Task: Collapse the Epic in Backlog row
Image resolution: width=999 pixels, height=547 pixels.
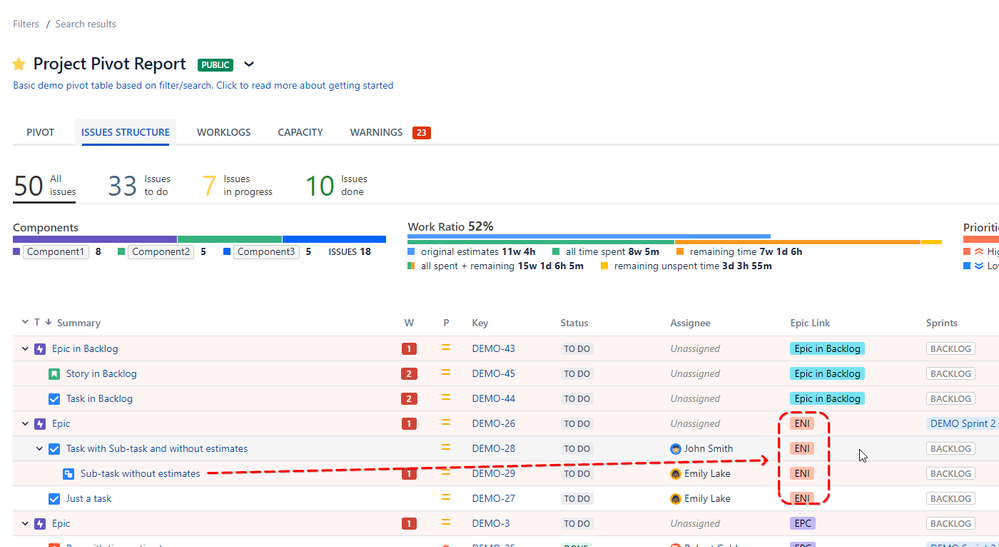Action: [25, 349]
